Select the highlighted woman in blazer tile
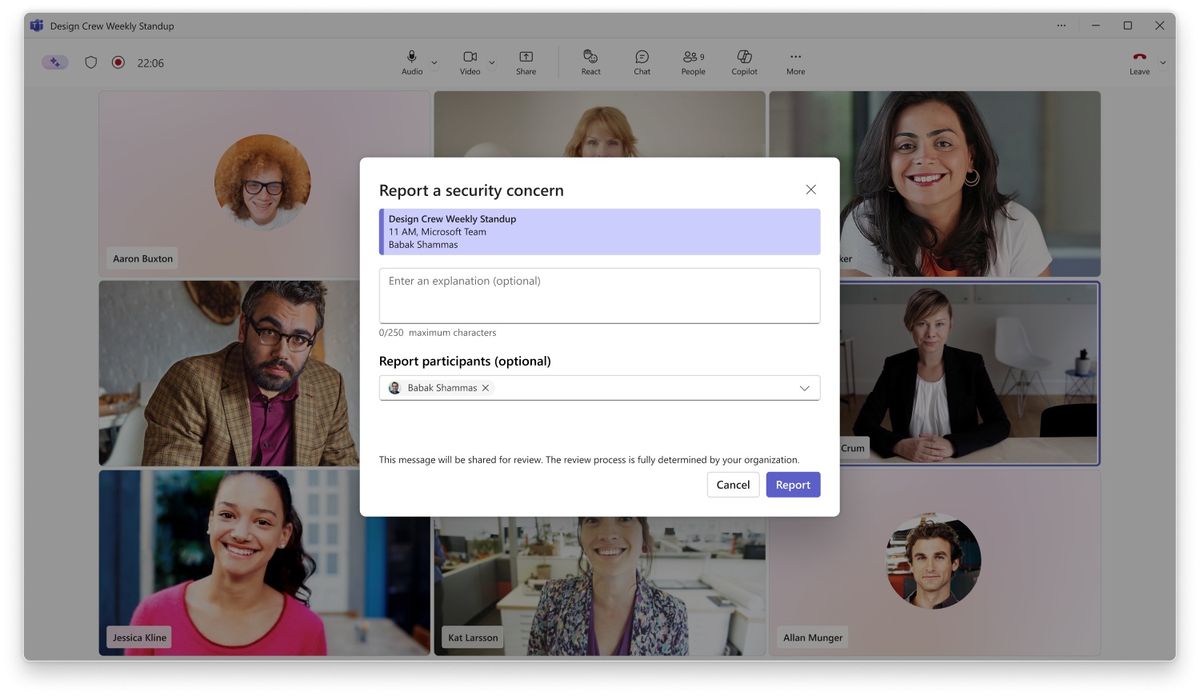 (x=968, y=373)
